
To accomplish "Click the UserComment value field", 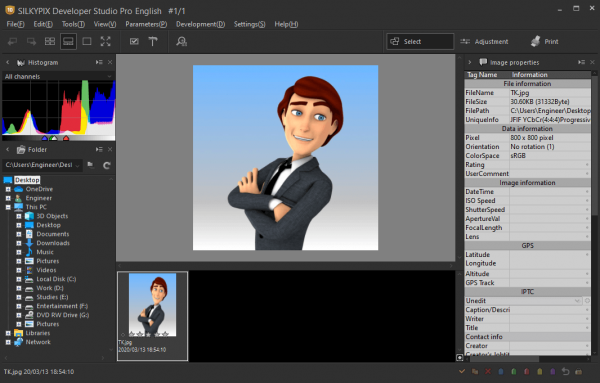I will click(550, 174).
